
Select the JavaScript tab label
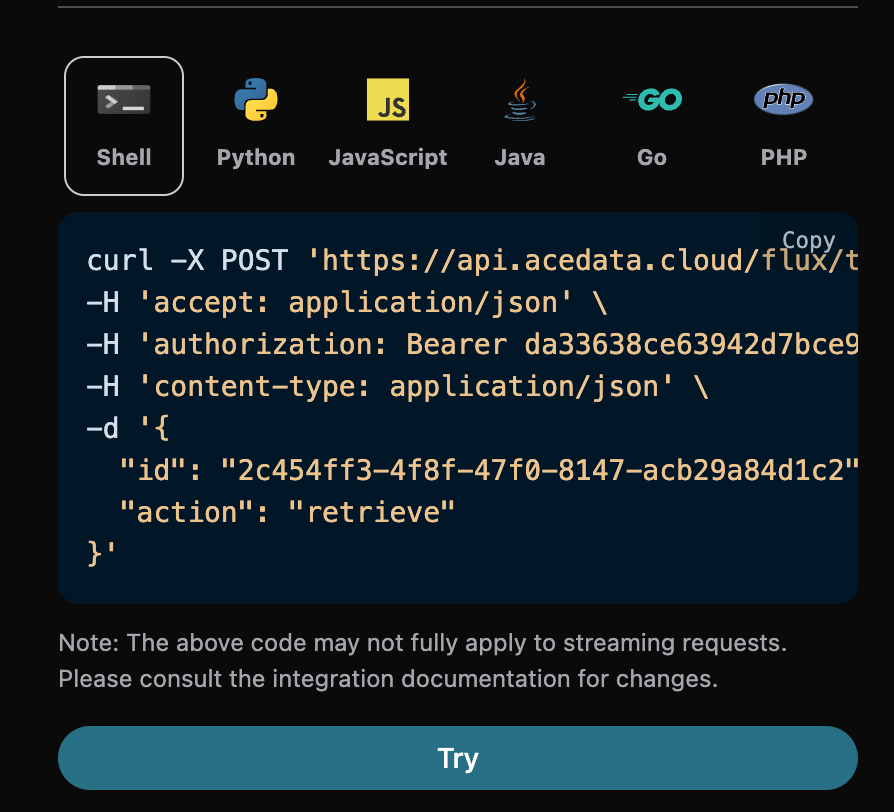pos(388,158)
